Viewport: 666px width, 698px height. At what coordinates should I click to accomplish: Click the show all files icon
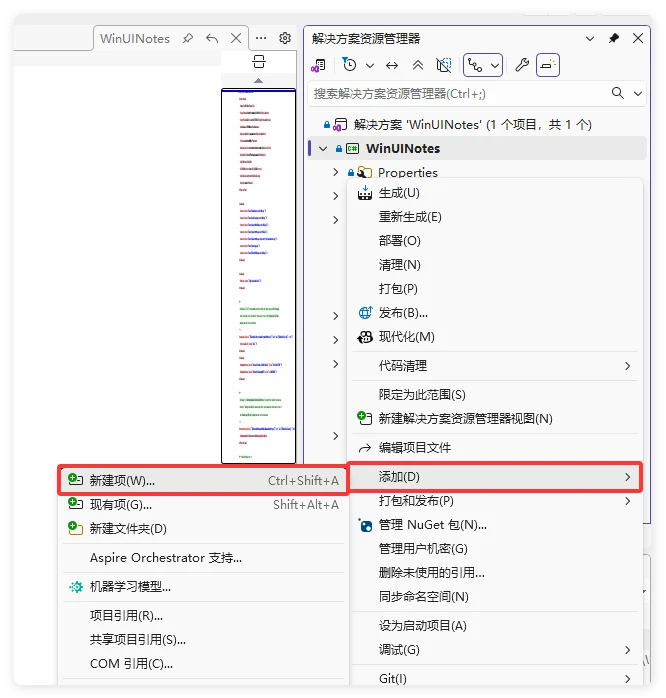pyautogui.click(x=444, y=65)
